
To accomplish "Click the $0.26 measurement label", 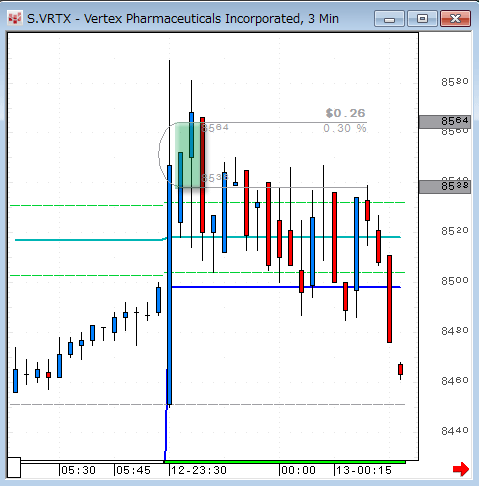I will 345,113.
